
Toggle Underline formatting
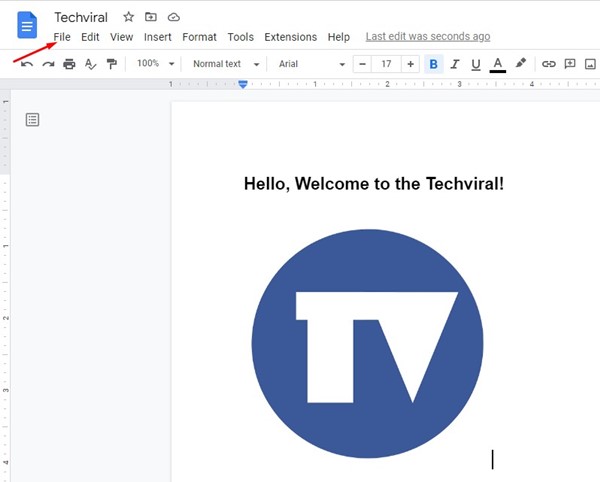[475, 64]
